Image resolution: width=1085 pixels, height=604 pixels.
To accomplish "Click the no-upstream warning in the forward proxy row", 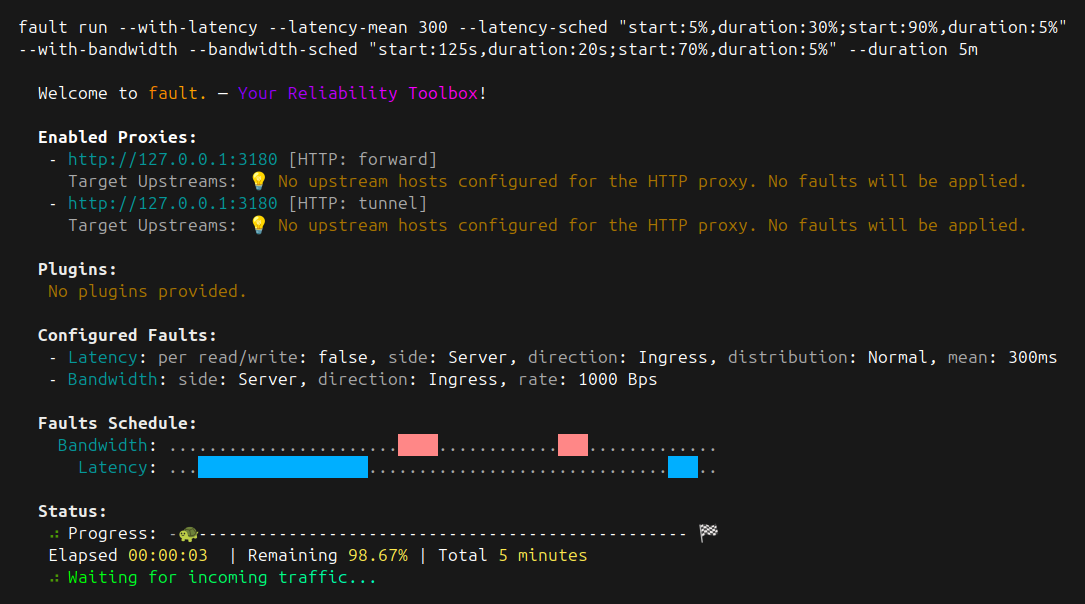I will click(652, 181).
